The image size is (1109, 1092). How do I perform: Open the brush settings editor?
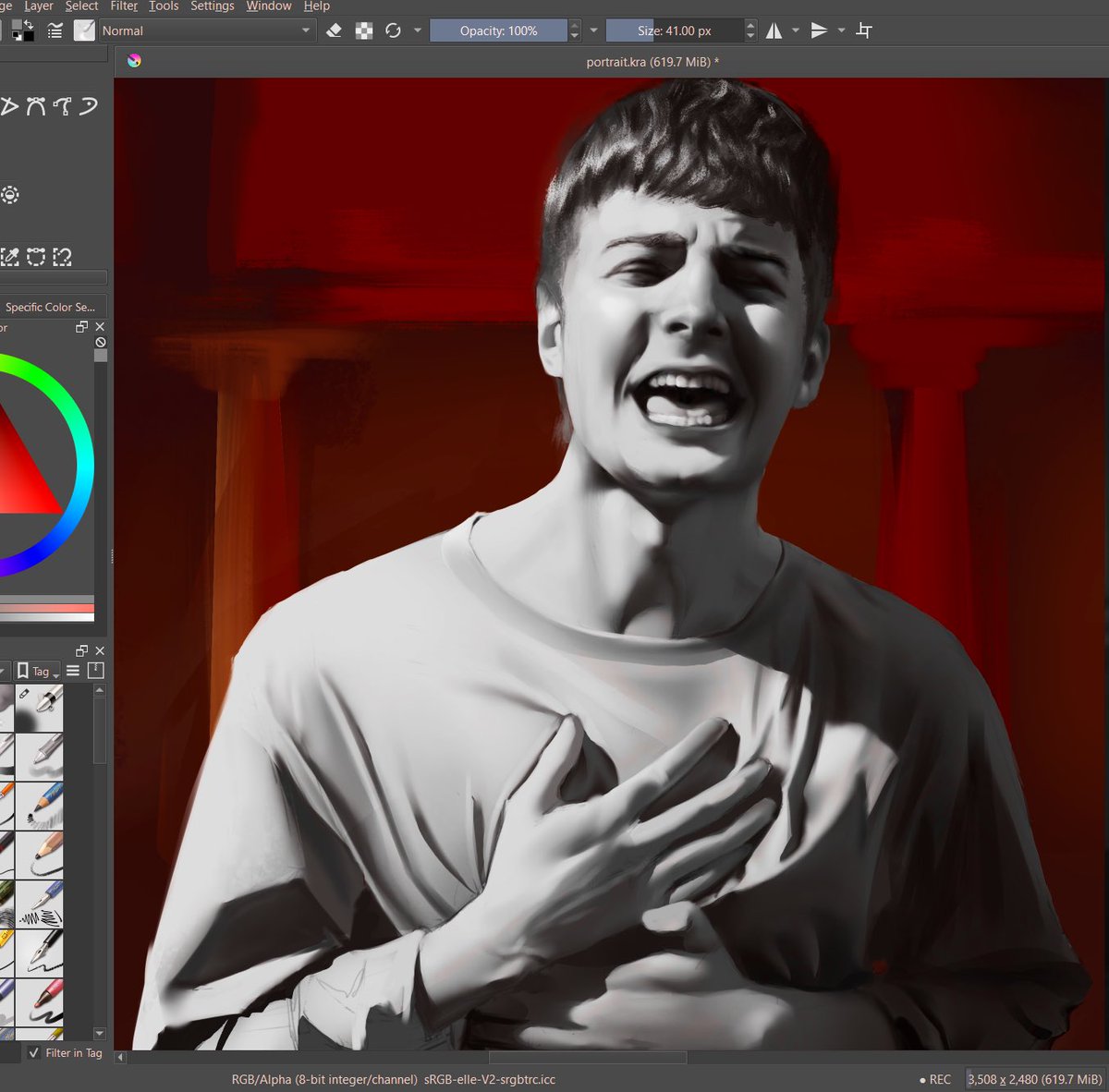coord(55,30)
